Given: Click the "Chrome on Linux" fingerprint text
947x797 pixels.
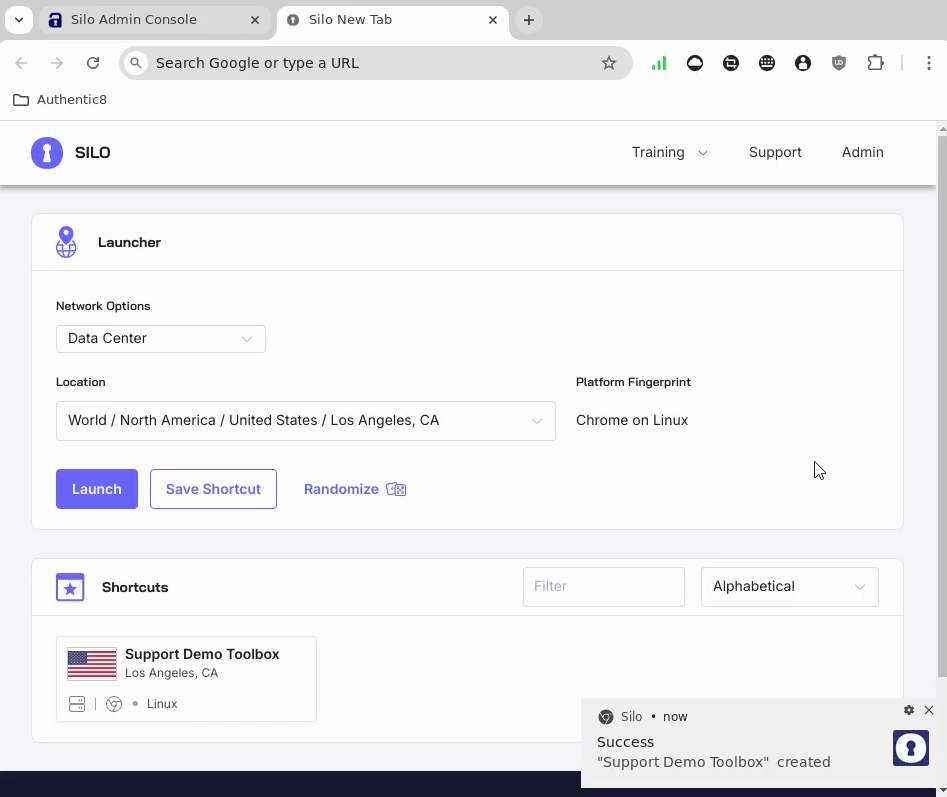Looking at the screenshot, I should pos(632,420).
